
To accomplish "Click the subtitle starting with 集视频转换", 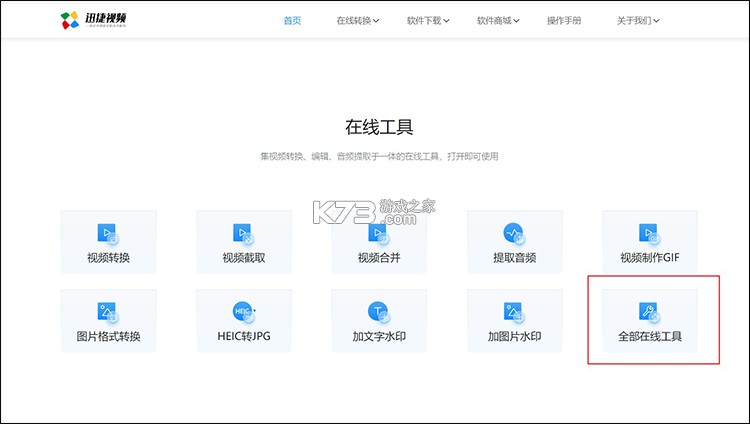I will (x=379, y=156).
